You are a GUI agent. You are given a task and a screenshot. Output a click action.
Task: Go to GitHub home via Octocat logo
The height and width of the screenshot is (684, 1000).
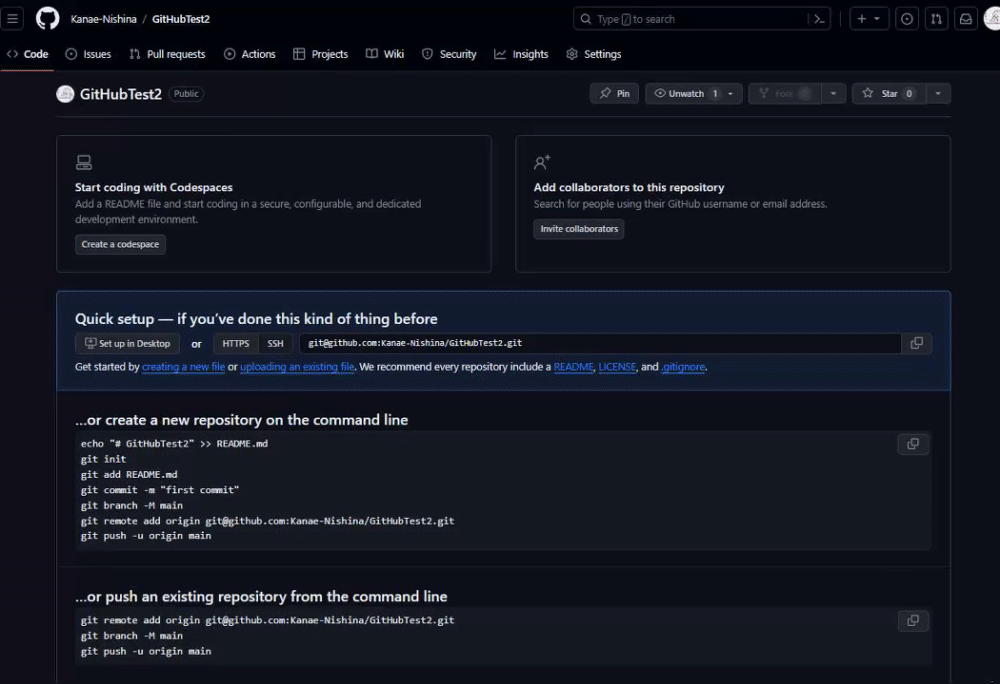pyautogui.click(x=47, y=18)
